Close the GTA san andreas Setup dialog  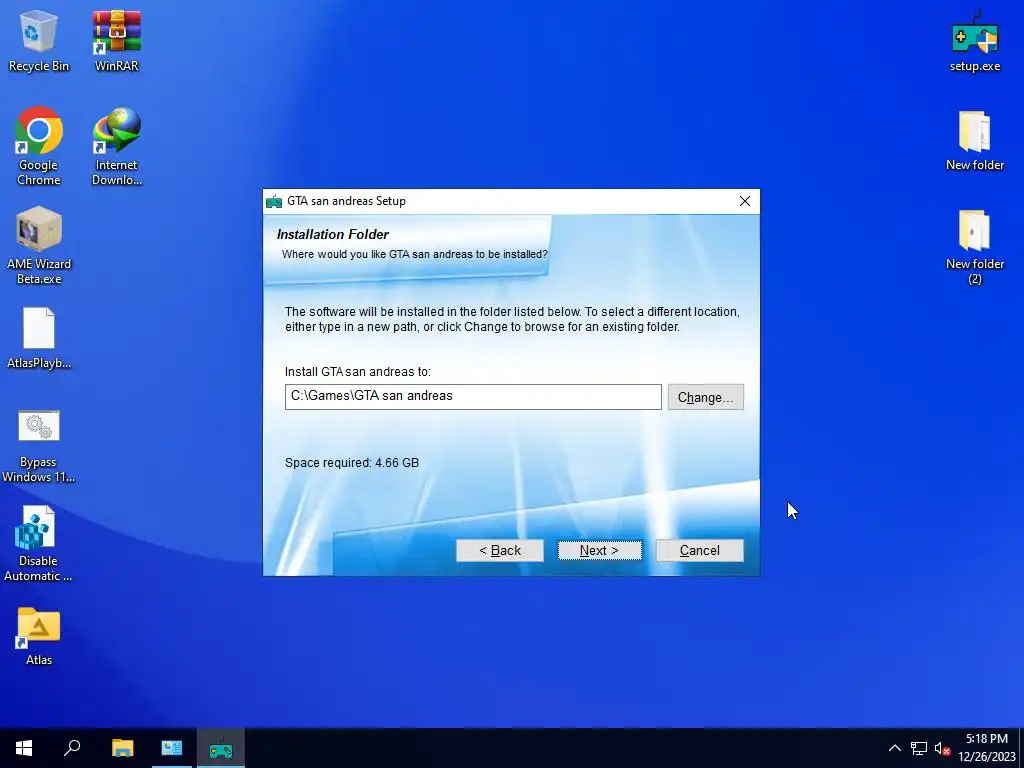[744, 201]
